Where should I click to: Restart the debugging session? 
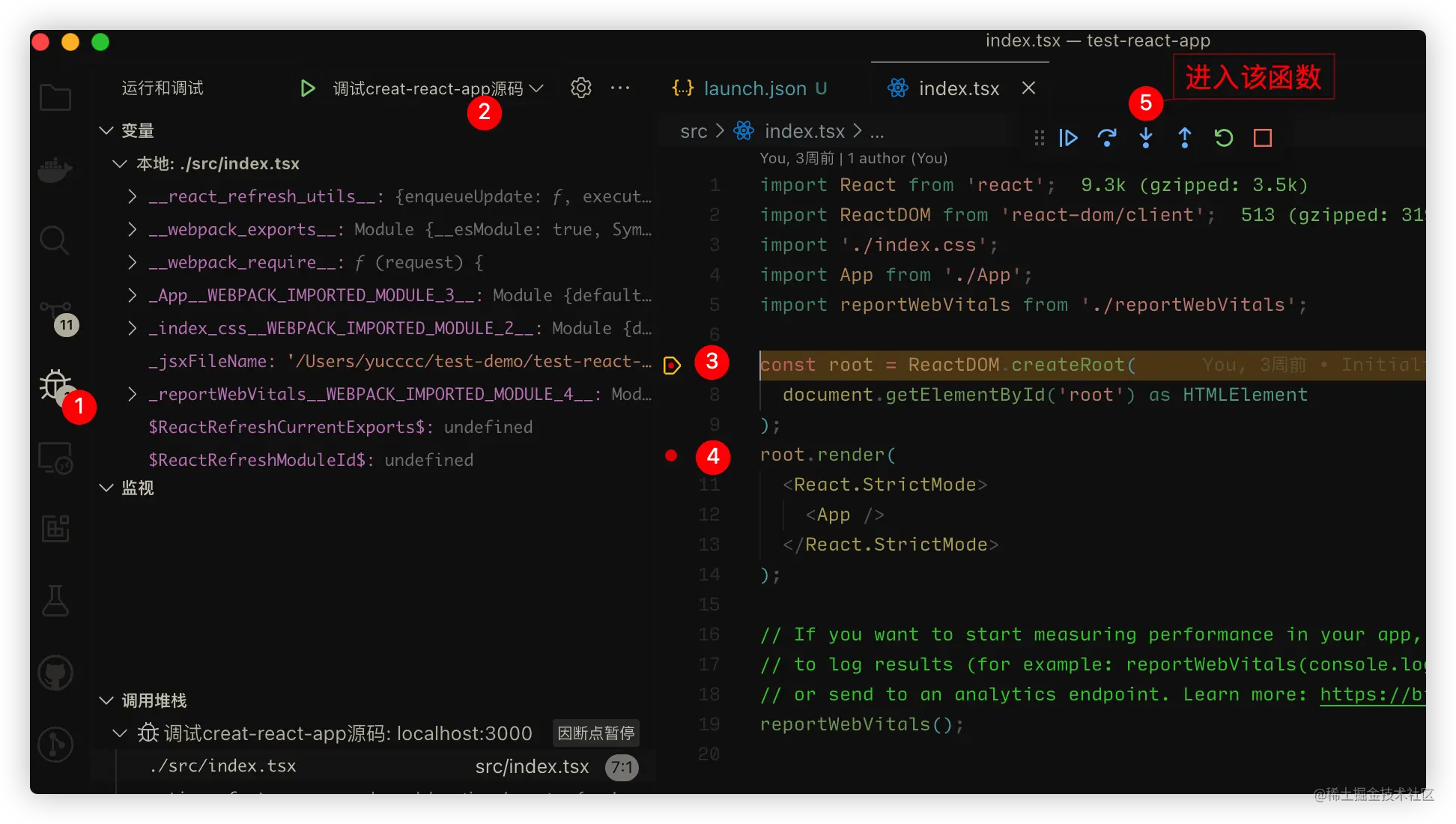[1223, 138]
